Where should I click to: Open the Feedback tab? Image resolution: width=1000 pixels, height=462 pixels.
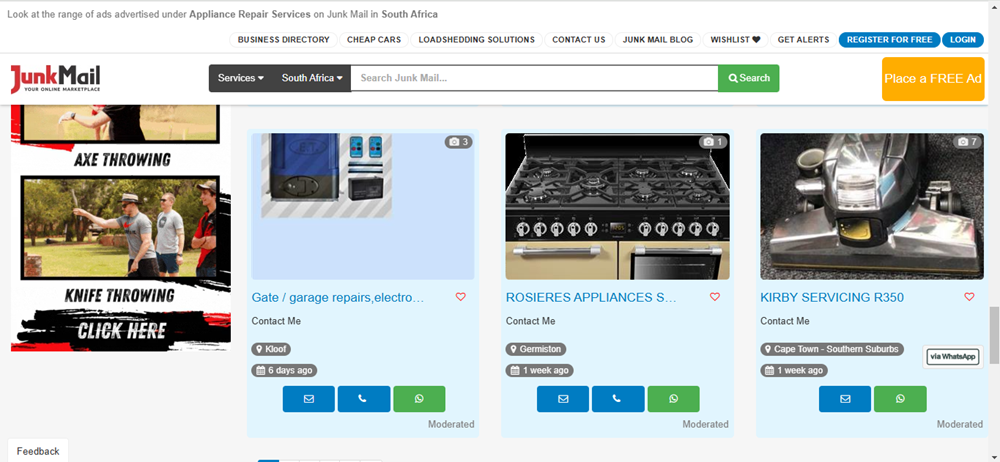(x=38, y=451)
